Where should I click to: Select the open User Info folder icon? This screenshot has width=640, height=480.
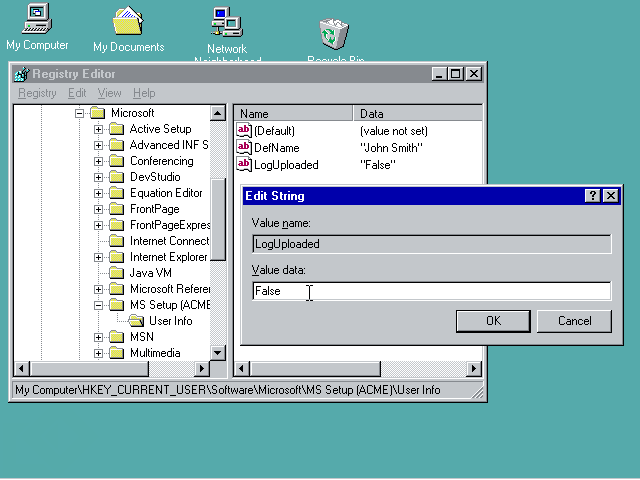click(x=136, y=321)
